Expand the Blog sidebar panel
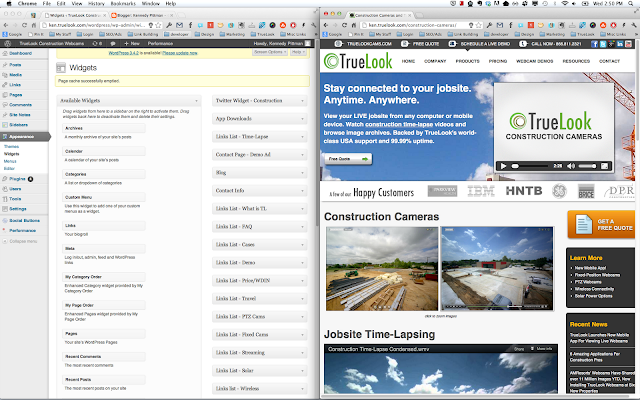The height and width of the screenshot is (400, 640). 259,173
